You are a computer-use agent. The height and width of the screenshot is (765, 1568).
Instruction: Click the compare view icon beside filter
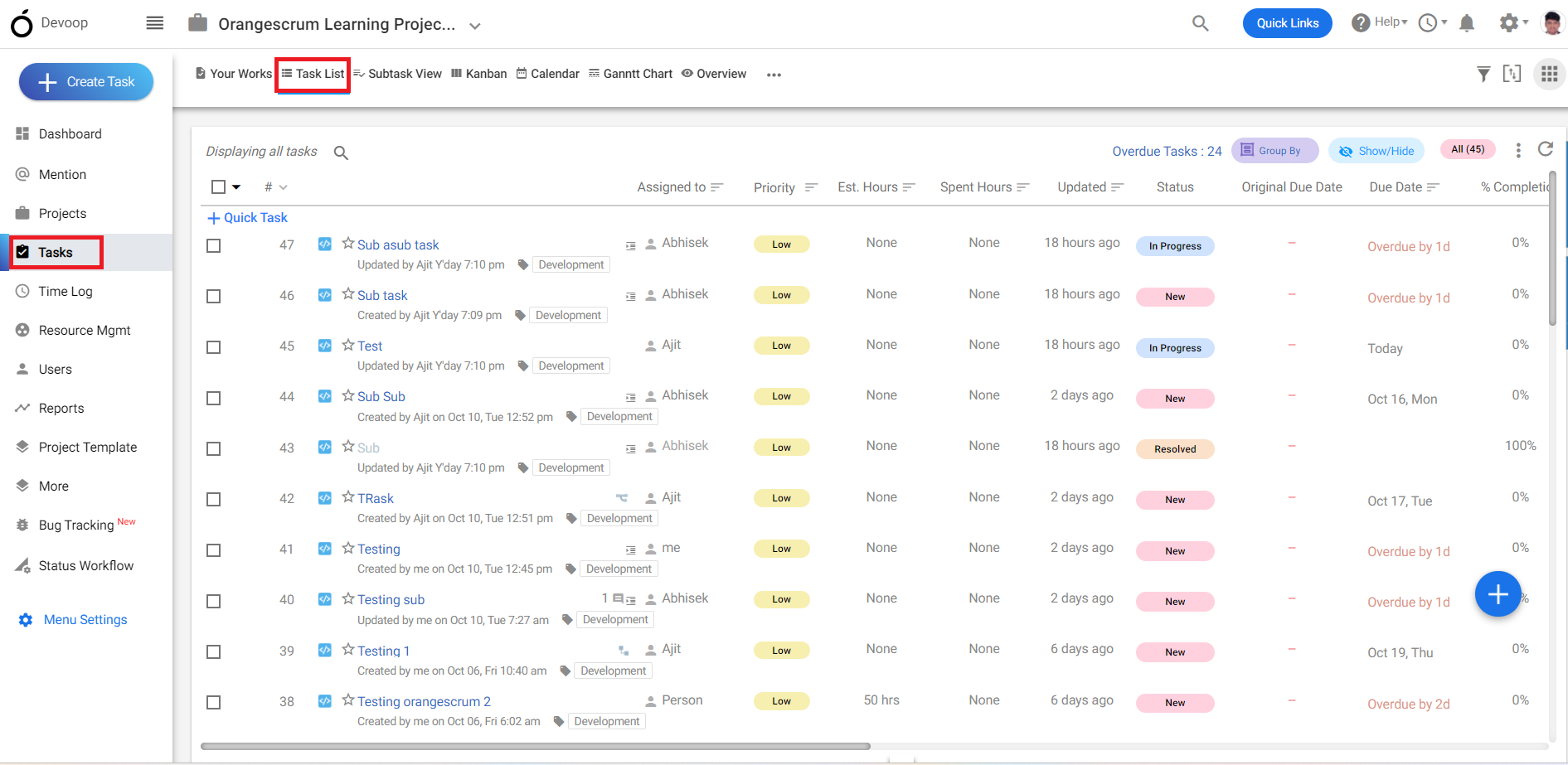(1512, 74)
